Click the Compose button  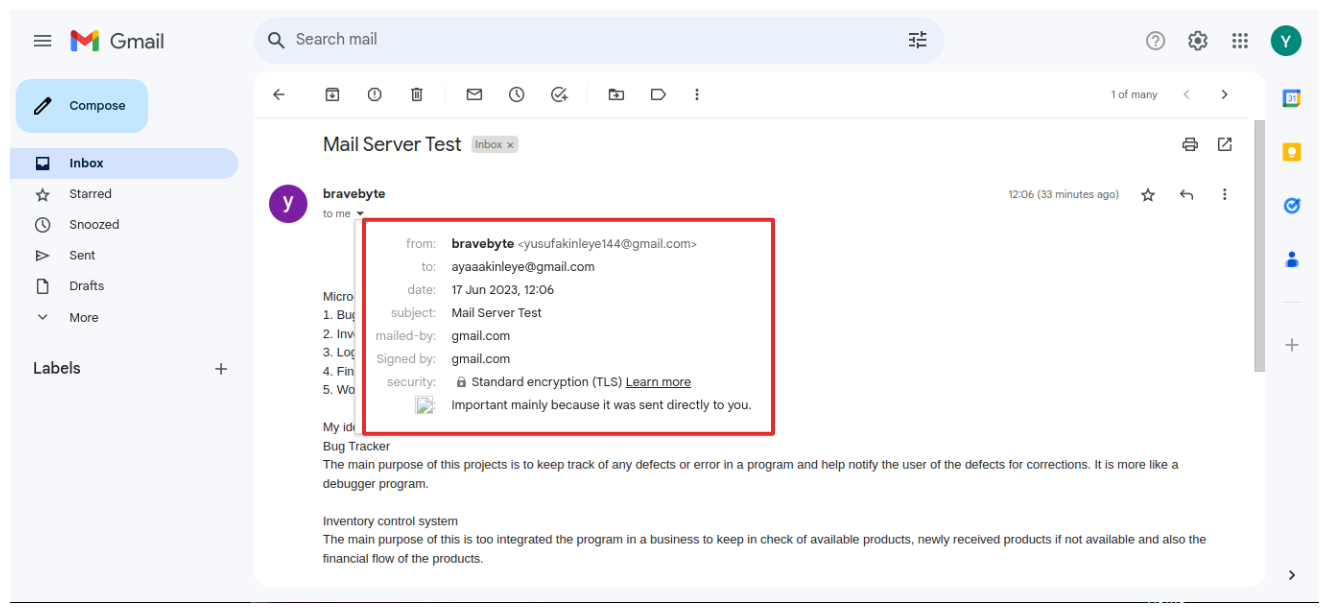pos(82,106)
